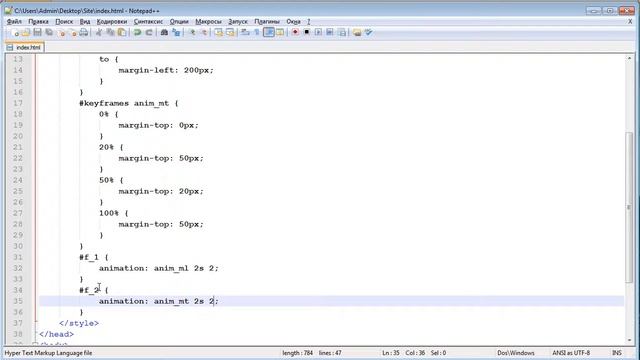Print the document using the printer icon
This screenshot has height=360, width=640.
(84, 33)
